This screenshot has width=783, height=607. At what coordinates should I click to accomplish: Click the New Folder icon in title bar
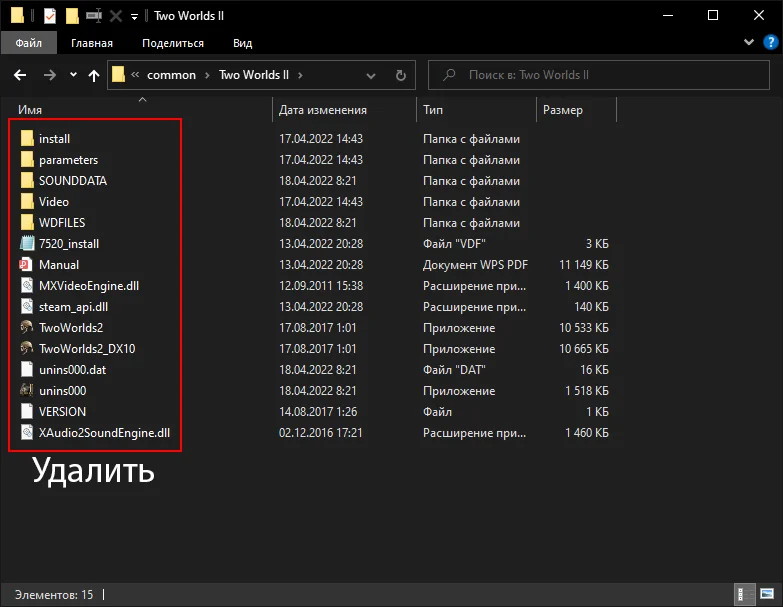tap(72, 16)
